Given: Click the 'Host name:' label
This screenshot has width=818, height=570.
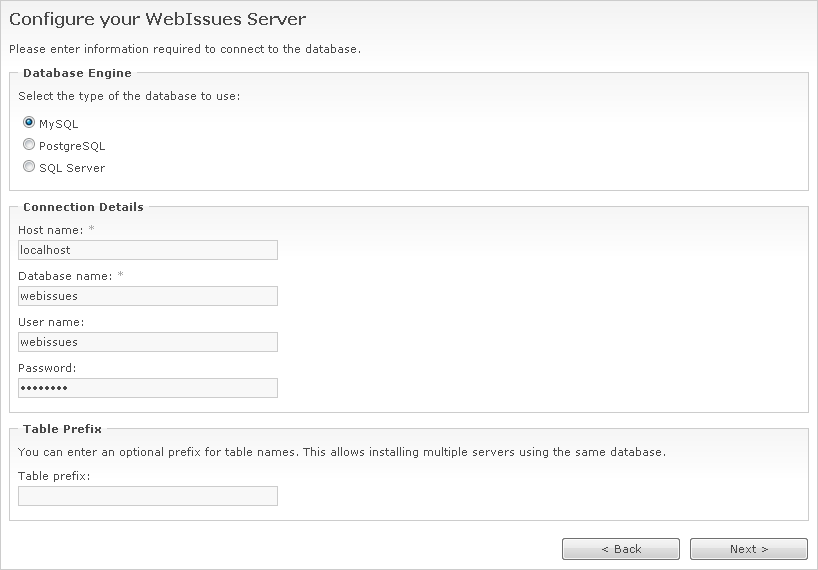Looking at the screenshot, I should point(51,230).
